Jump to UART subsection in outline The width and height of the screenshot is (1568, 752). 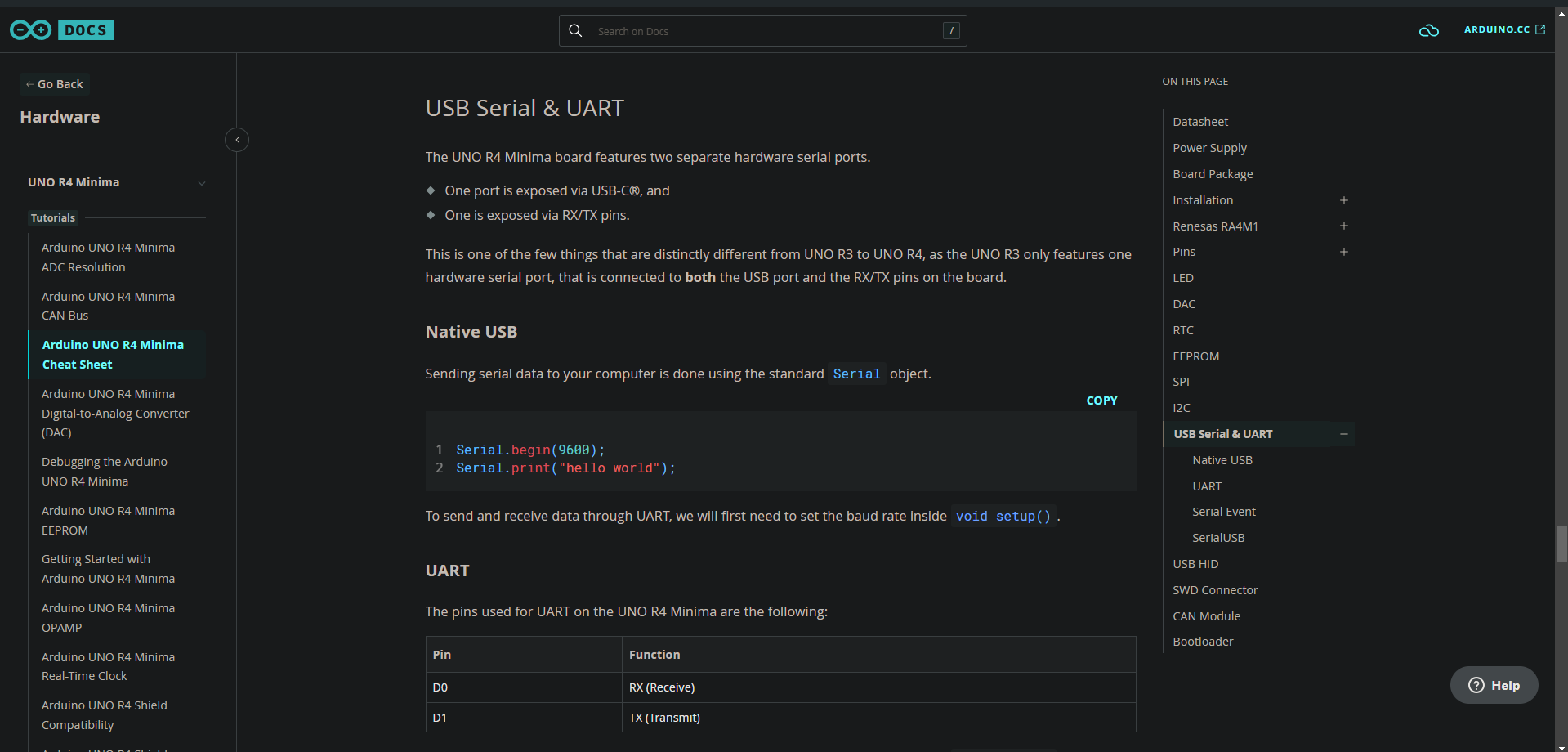(1207, 486)
